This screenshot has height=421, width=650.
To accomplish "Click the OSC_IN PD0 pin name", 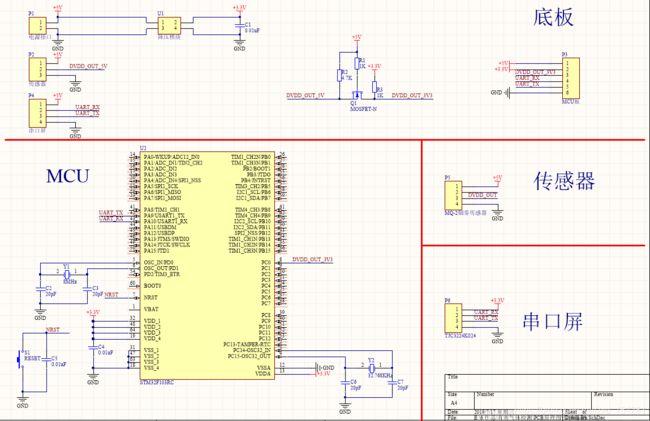I will click(x=158, y=262).
